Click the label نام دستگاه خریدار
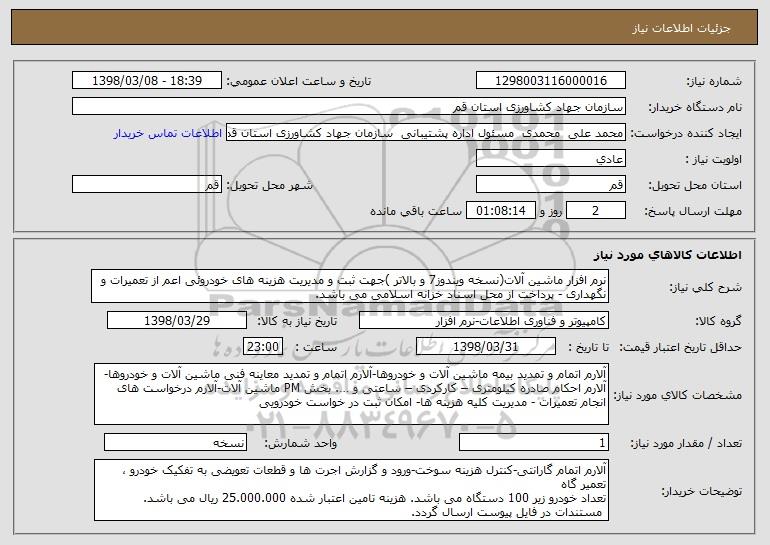 coord(695,108)
